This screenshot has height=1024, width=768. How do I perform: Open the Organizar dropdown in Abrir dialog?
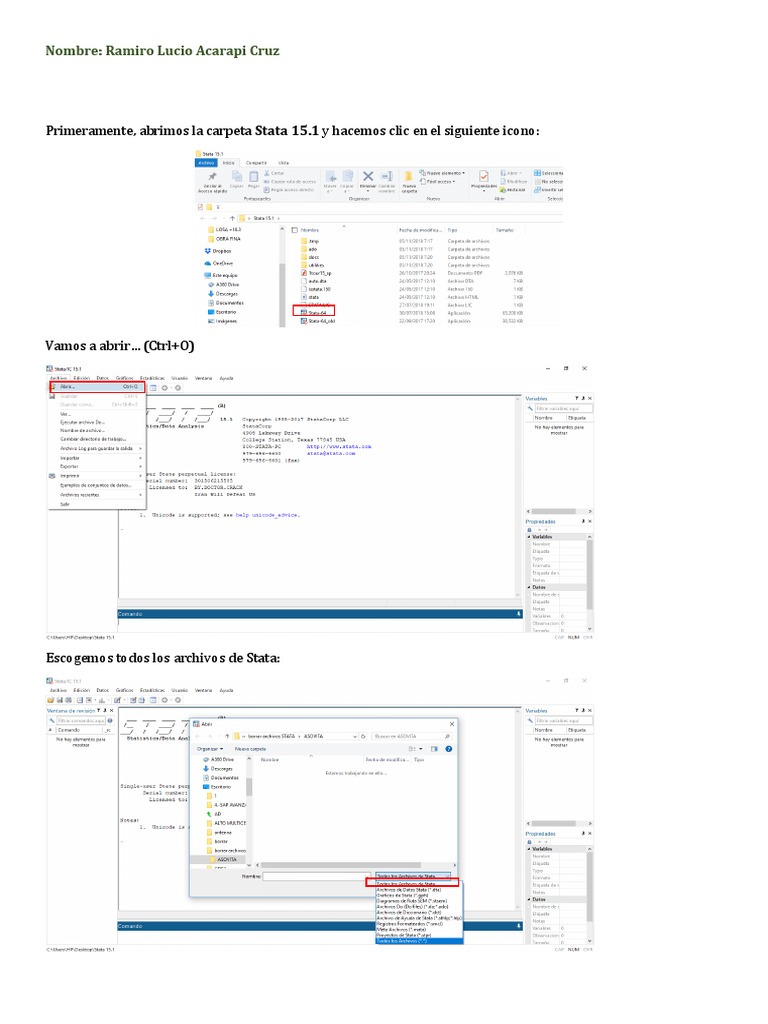(x=210, y=749)
